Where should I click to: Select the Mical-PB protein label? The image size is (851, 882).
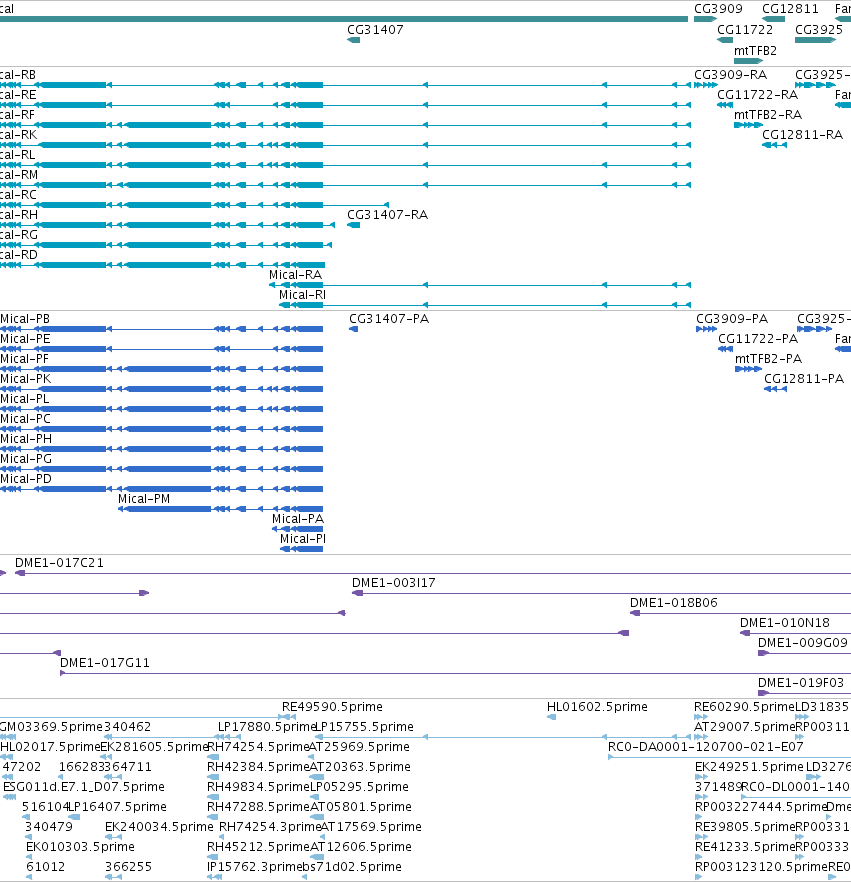point(25,319)
